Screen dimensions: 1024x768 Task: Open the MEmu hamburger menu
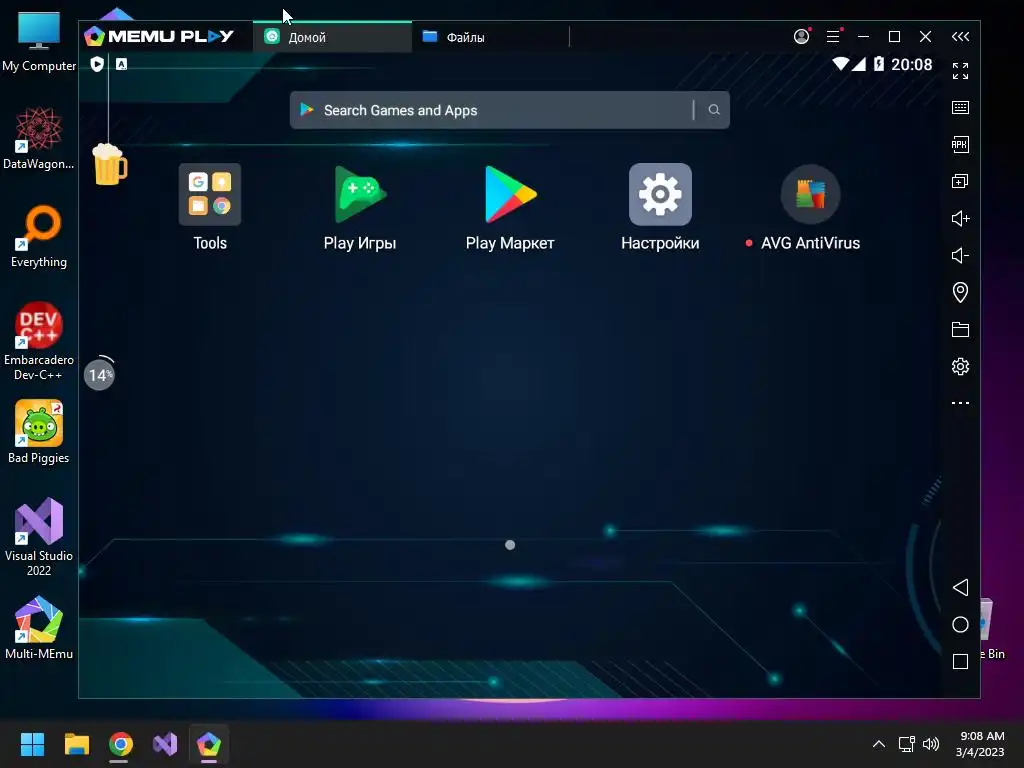[x=833, y=36]
